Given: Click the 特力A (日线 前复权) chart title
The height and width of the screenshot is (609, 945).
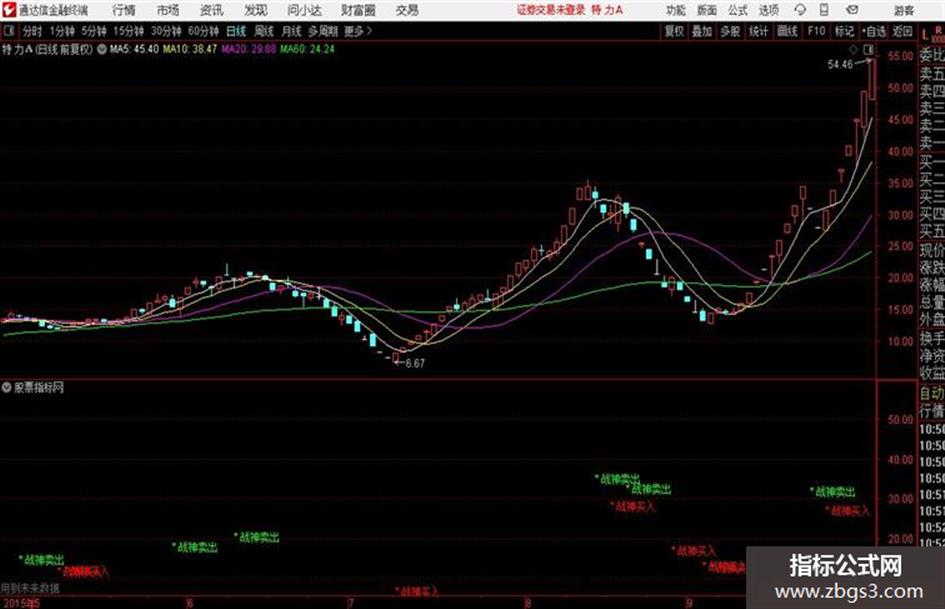Looking at the screenshot, I should [48, 49].
